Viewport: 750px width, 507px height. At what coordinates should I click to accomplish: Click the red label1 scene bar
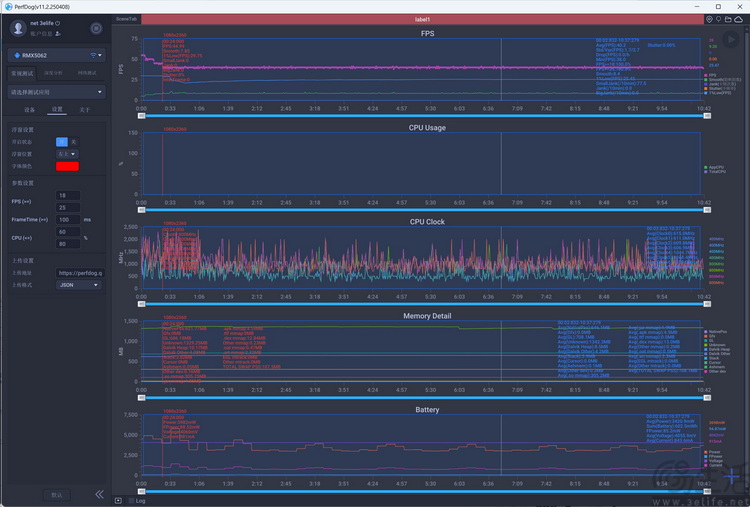point(422,20)
